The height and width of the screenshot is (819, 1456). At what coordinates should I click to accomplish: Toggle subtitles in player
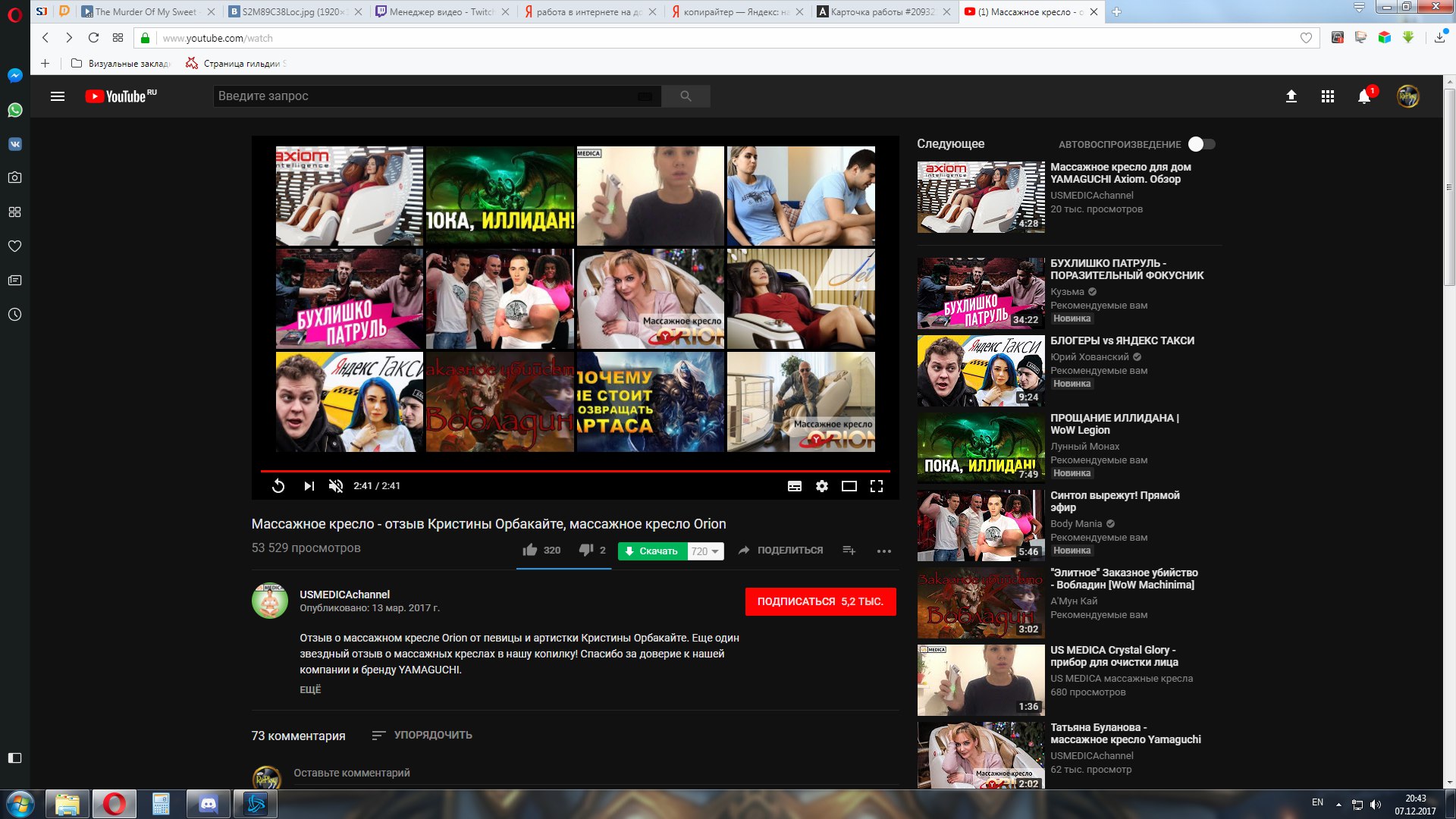(x=795, y=486)
